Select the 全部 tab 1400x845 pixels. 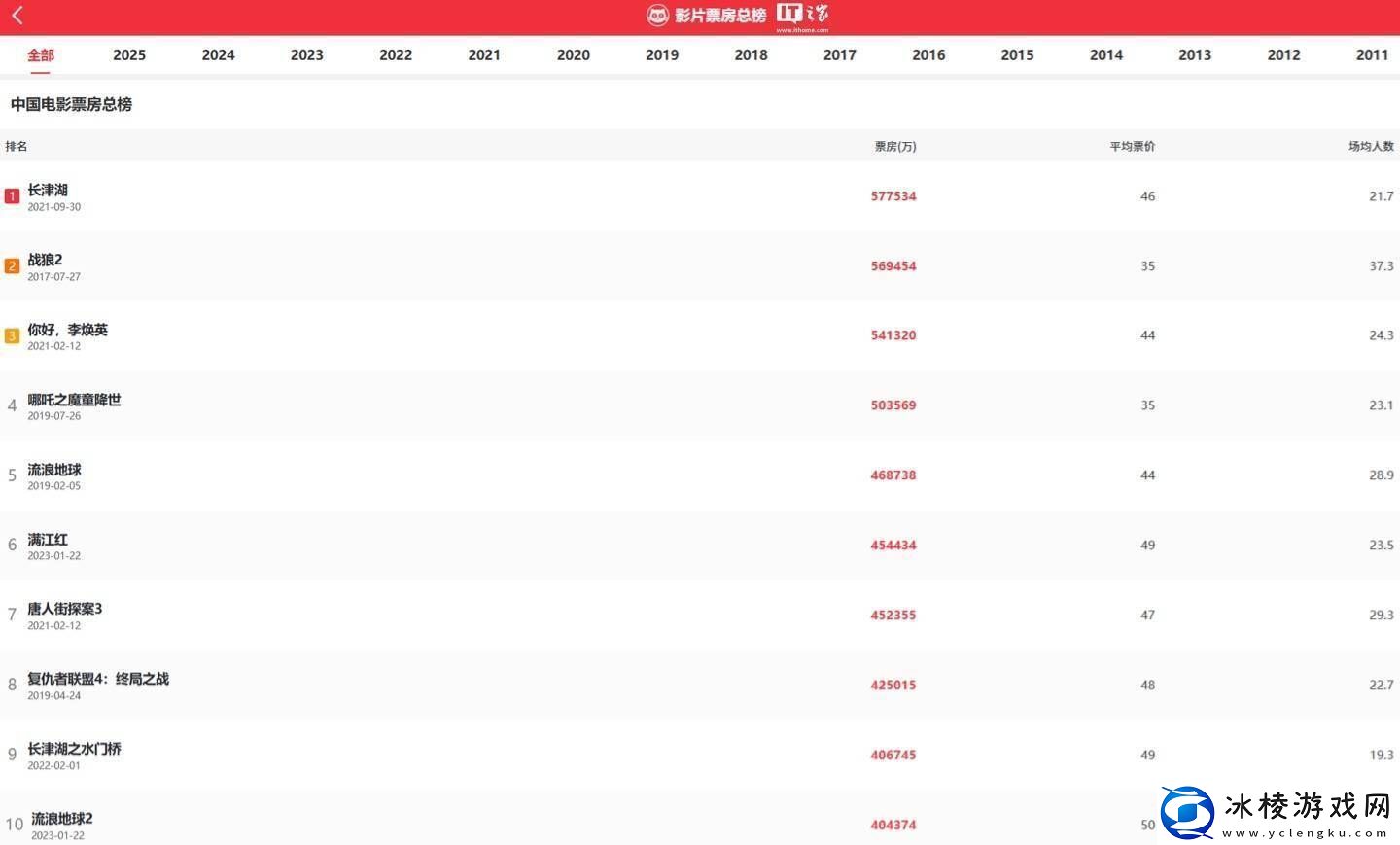(x=41, y=55)
